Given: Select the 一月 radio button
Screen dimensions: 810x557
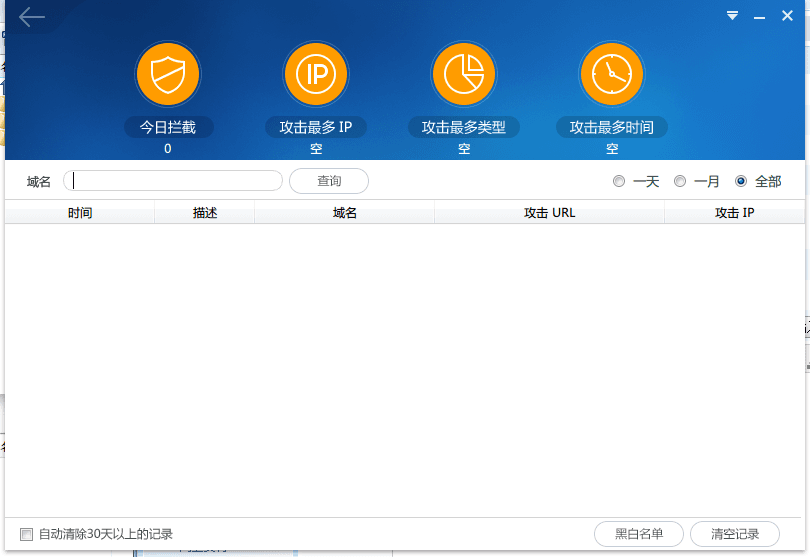Looking at the screenshot, I should point(680,181).
